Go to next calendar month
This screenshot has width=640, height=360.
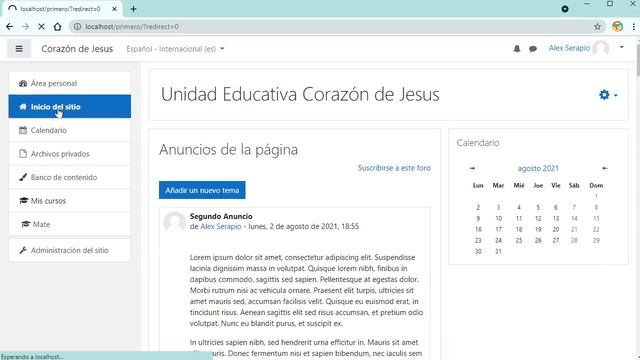click(604, 168)
